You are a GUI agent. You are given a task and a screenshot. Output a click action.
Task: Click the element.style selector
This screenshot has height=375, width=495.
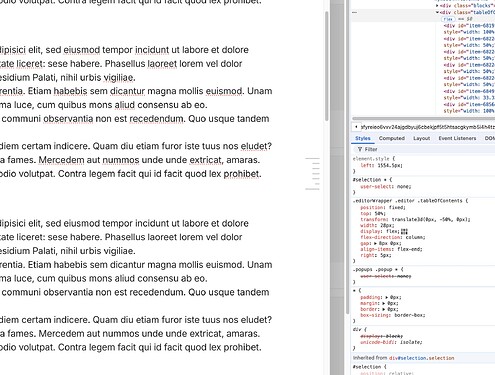coord(371,159)
